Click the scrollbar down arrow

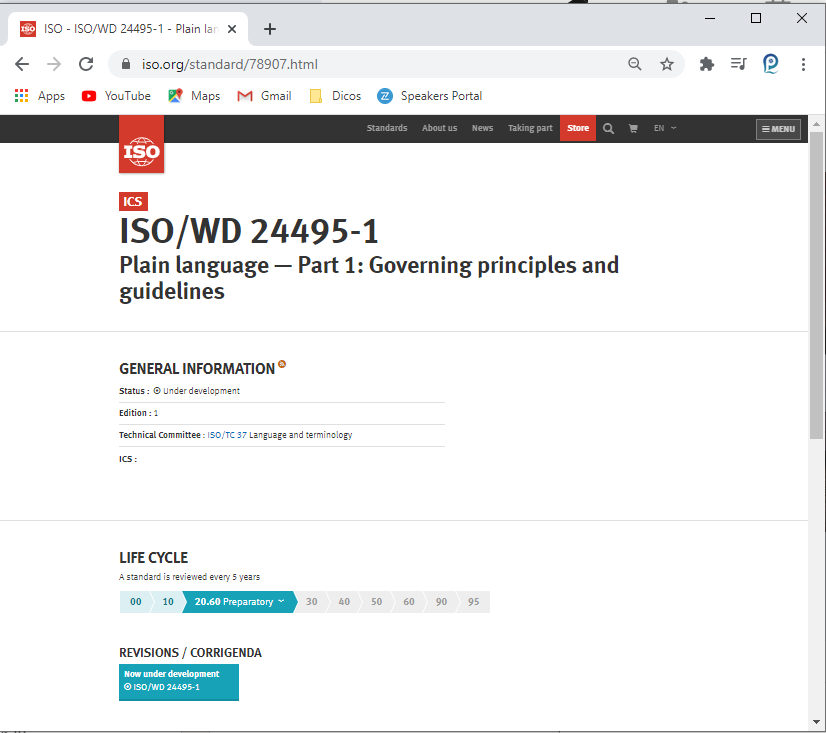[x=816, y=722]
